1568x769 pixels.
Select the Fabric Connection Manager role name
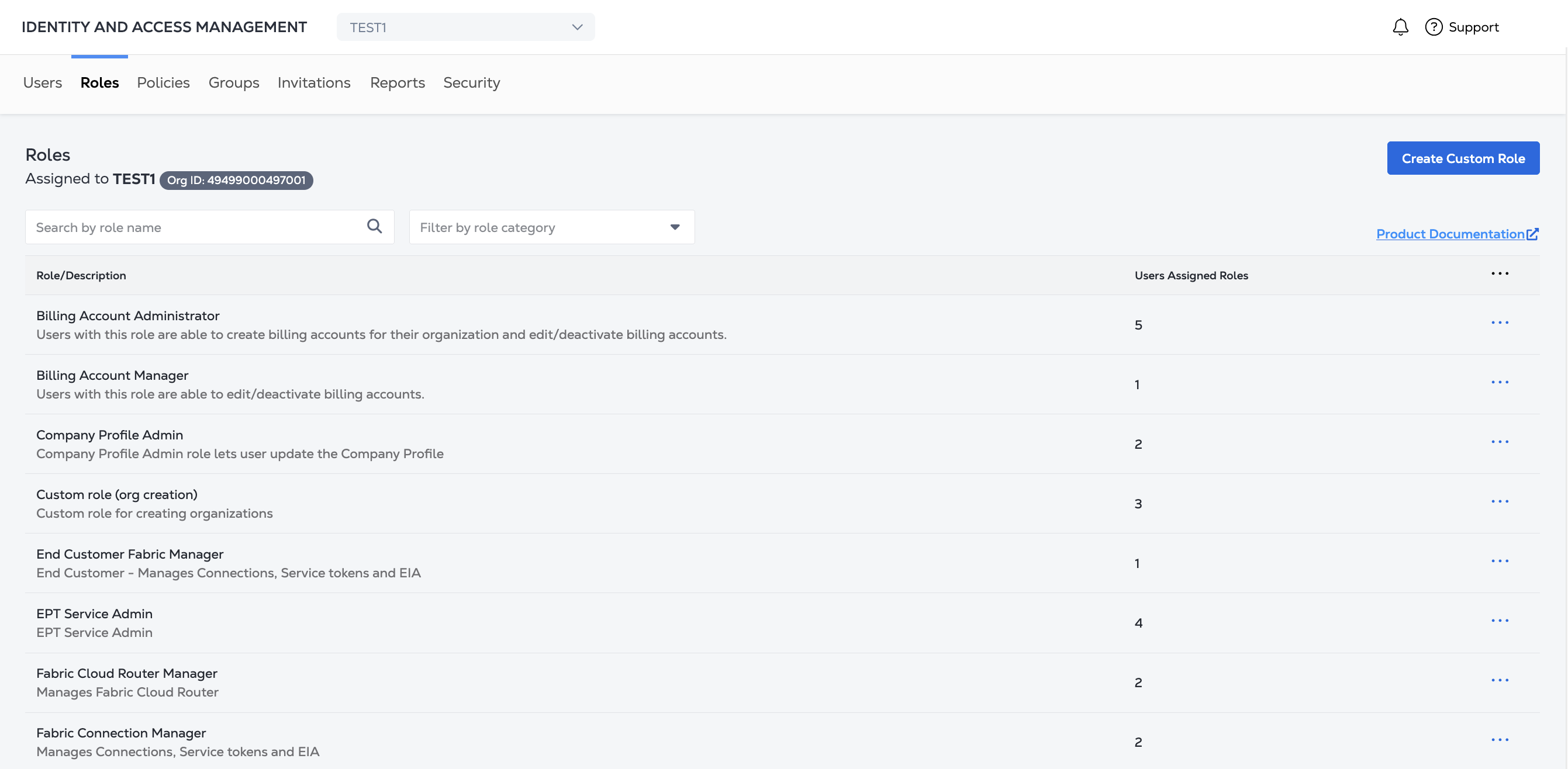[121, 733]
